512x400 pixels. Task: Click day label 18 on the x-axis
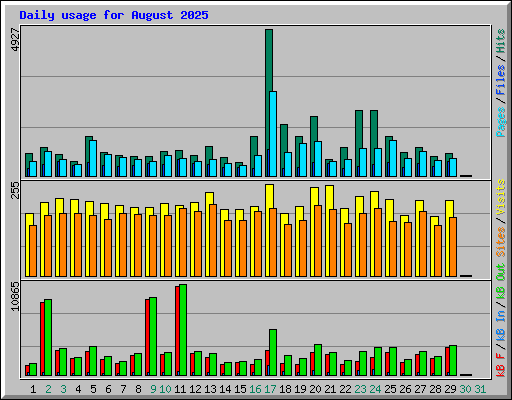[285, 389]
